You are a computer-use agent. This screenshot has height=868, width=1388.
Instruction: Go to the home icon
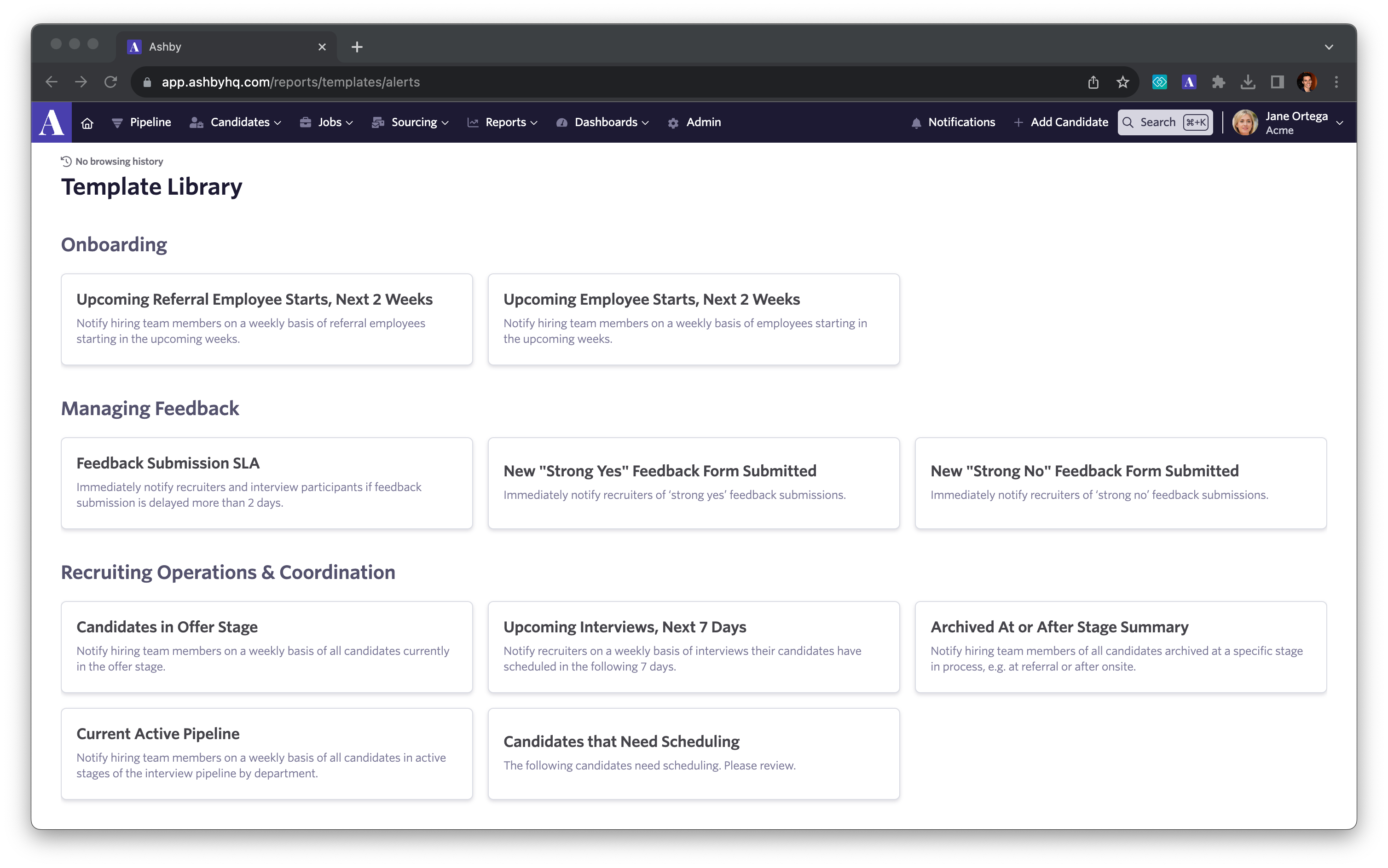click(x=87, y=123)
